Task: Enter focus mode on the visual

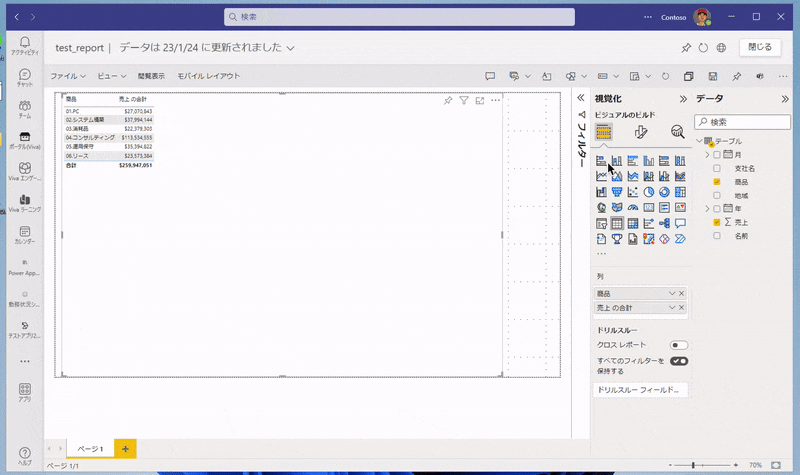Action: (x=480, y=101)
